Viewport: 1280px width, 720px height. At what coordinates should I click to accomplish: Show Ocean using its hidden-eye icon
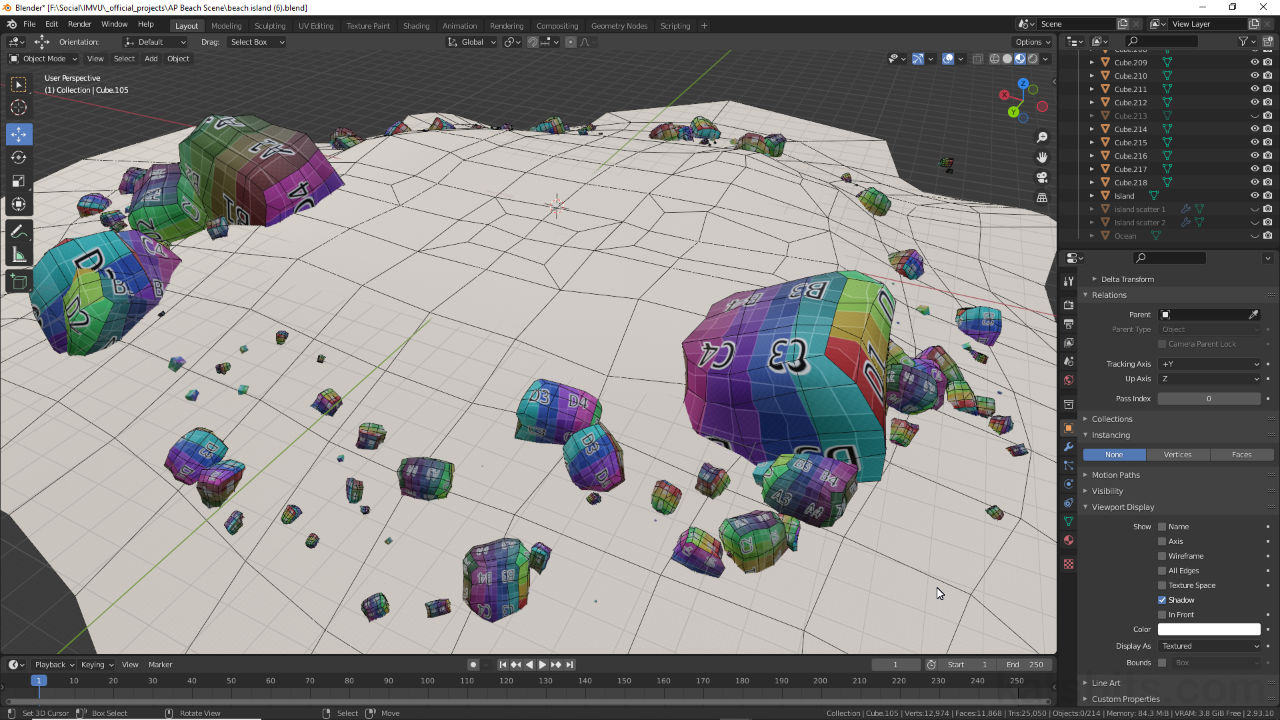pyautogui.click(x=1254, y=236)
